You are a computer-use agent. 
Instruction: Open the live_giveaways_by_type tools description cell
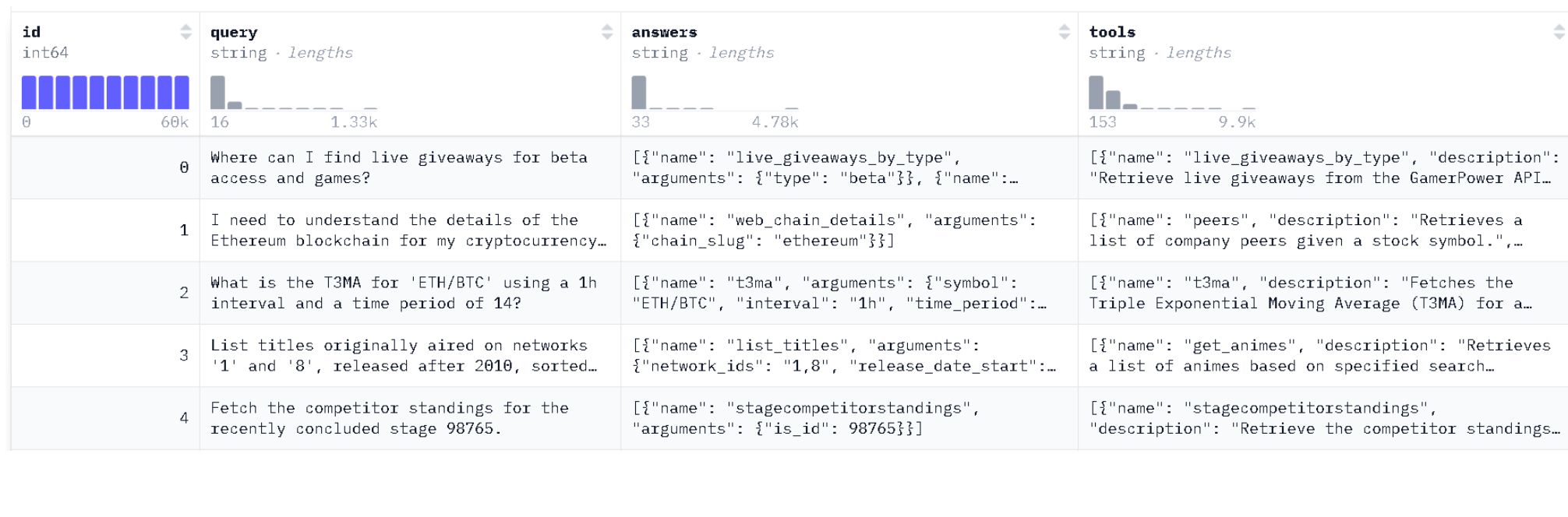[x=1323, y=167]
